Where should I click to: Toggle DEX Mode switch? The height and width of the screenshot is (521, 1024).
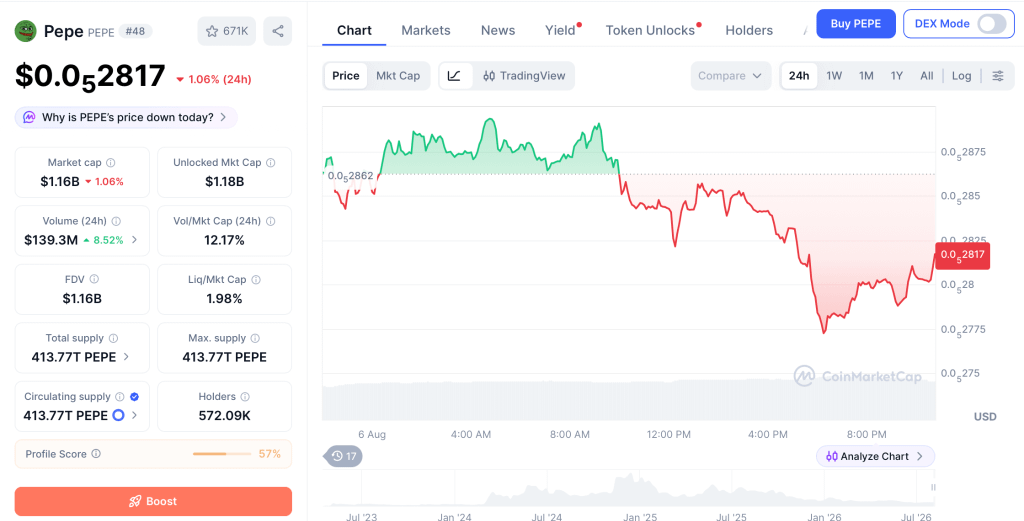(991, 24)
